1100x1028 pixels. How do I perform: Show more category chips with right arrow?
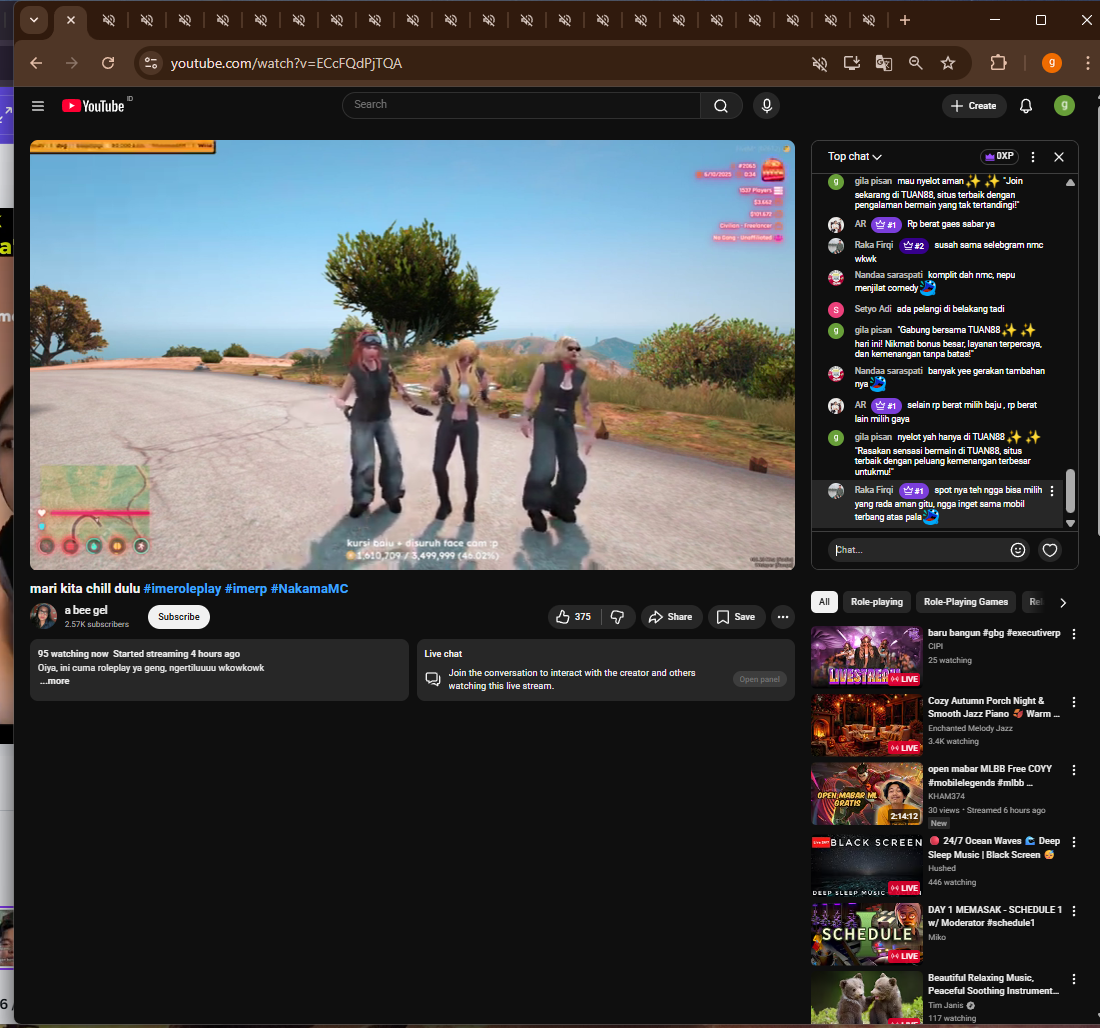pos(1063,602)
